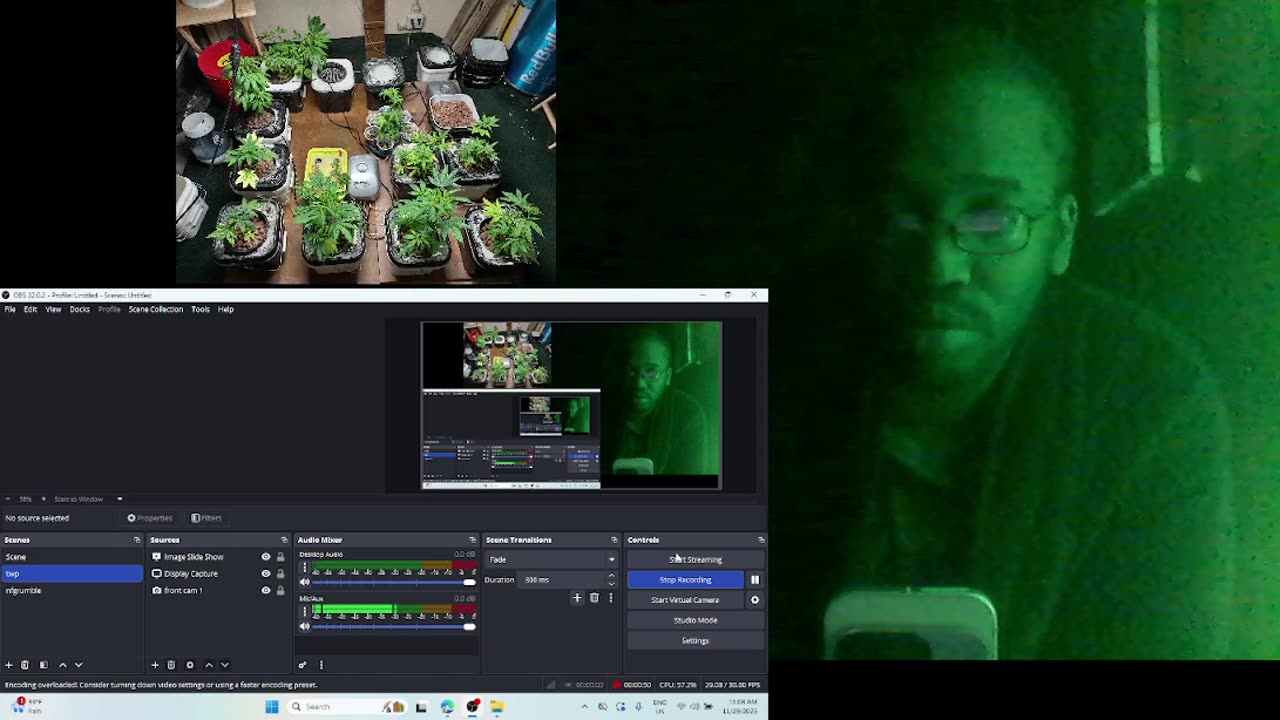Decrease transition duration stepper
This screenshot has width=1280, height=720.
611,584
